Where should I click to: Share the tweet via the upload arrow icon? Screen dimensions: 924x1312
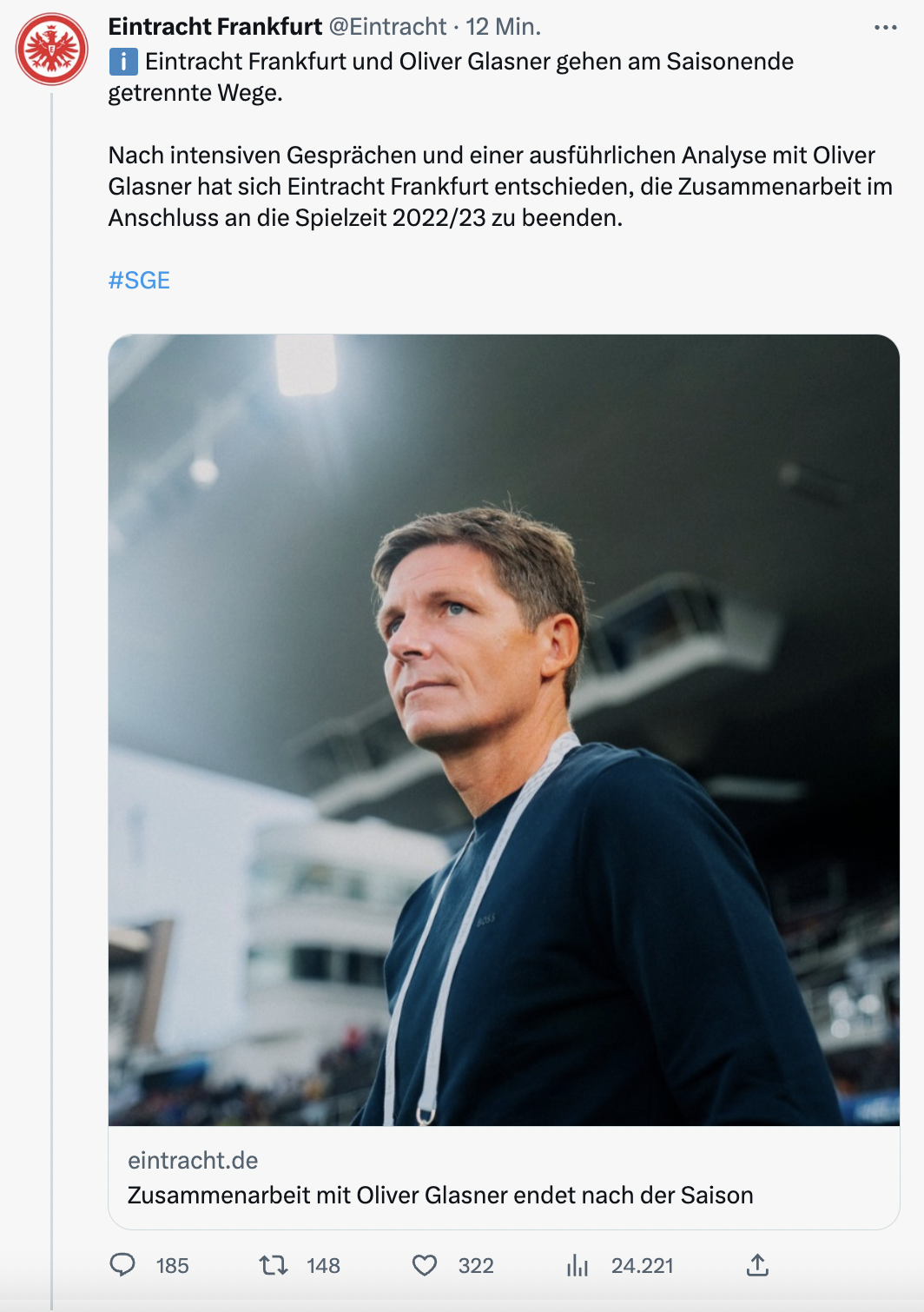click(757, 1265)
